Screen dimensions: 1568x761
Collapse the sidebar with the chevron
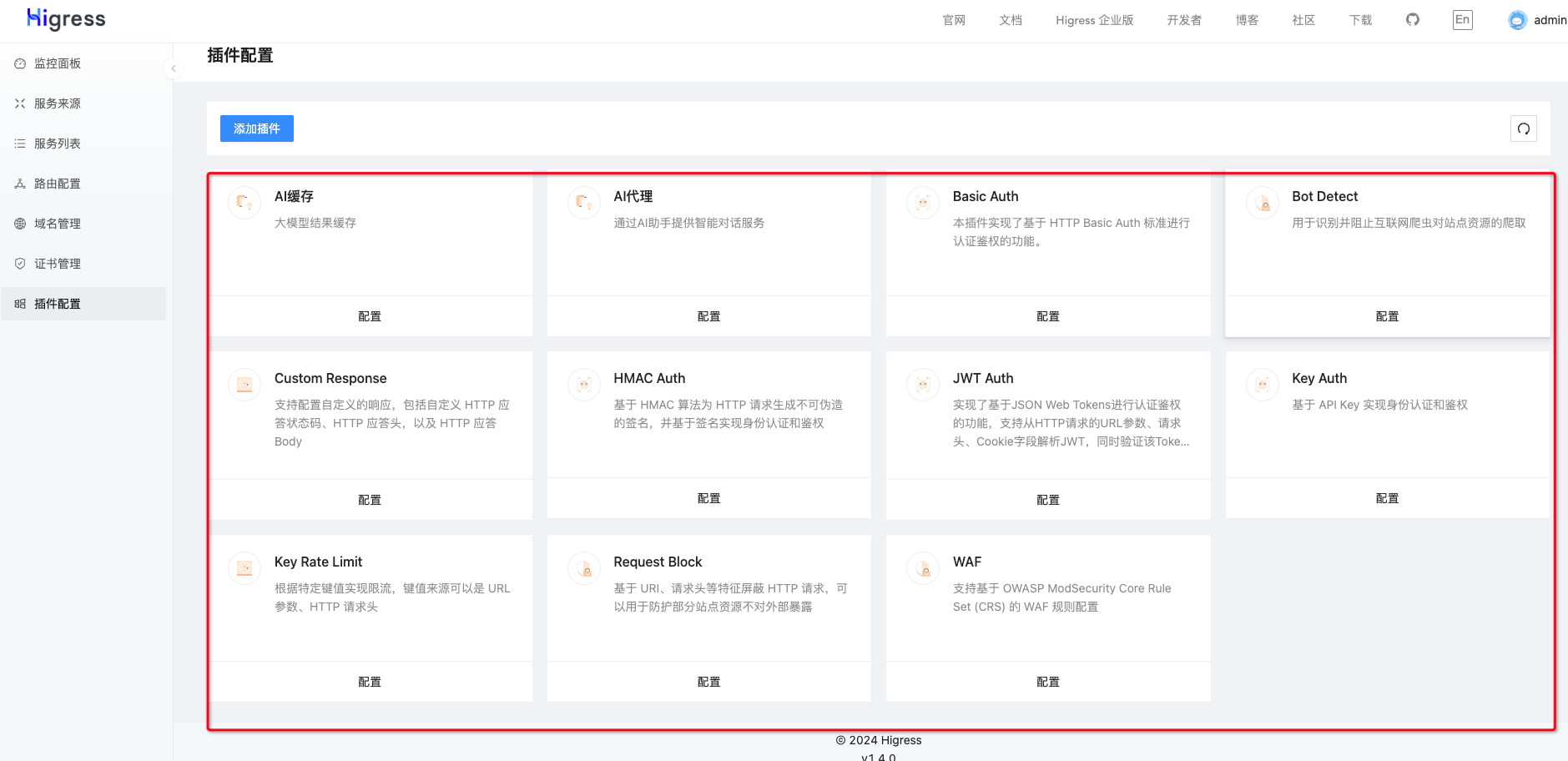(173, 68)
